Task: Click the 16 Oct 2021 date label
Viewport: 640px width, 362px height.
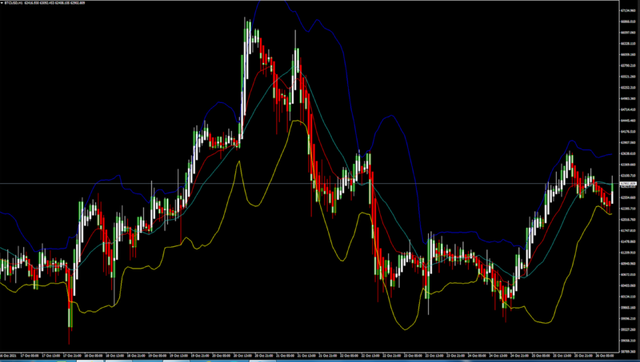Action: 8,355
